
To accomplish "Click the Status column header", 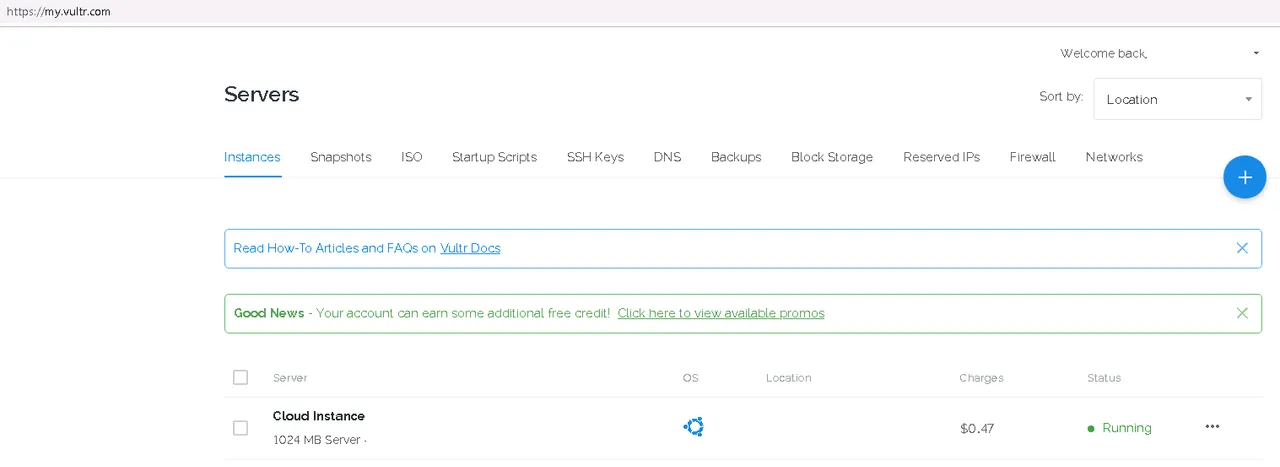I will coord(1104,378).
